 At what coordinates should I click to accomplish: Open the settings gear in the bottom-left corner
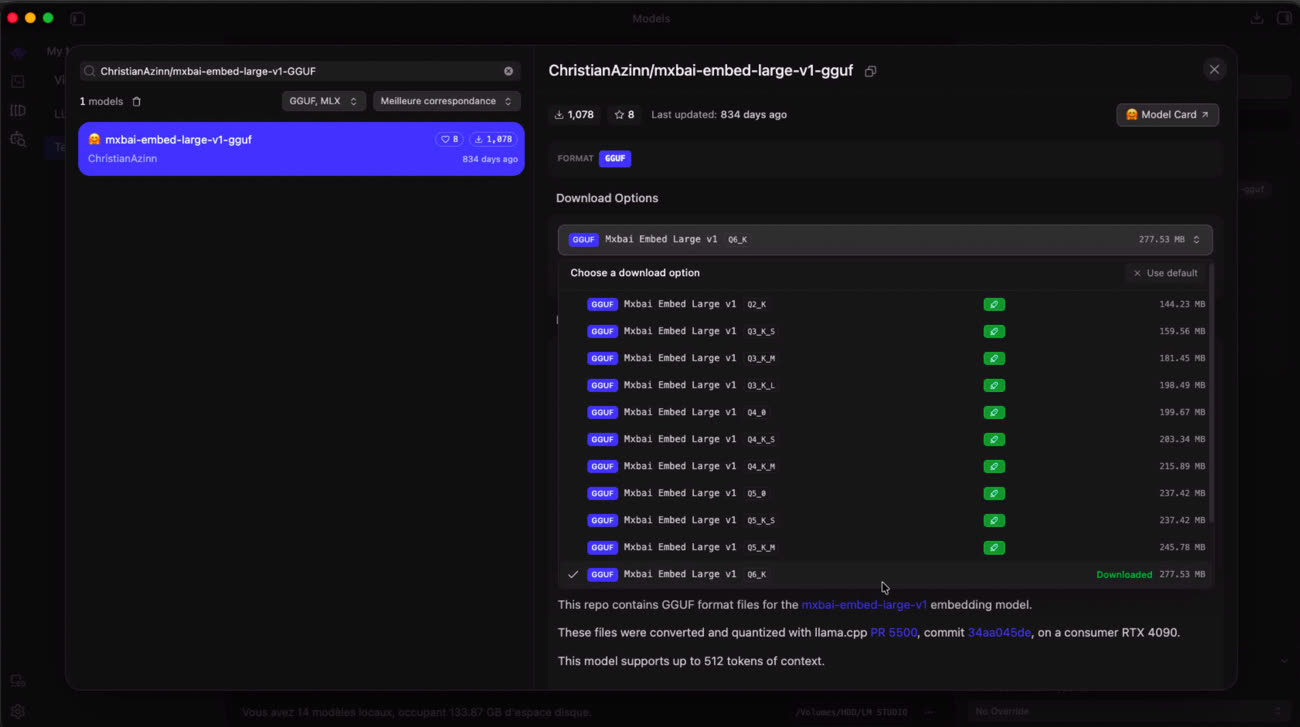click(x=18, y=712)
